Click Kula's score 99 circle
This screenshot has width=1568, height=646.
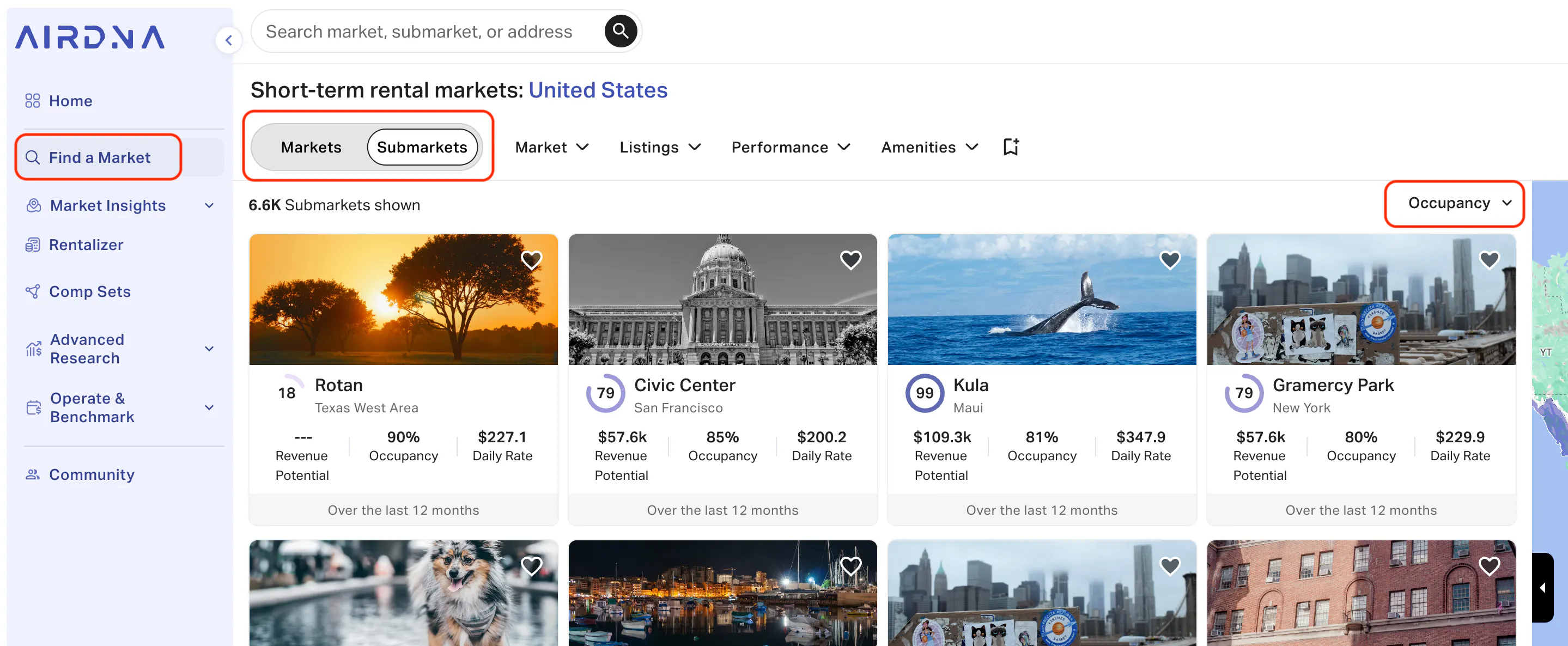tap(924, 393)
